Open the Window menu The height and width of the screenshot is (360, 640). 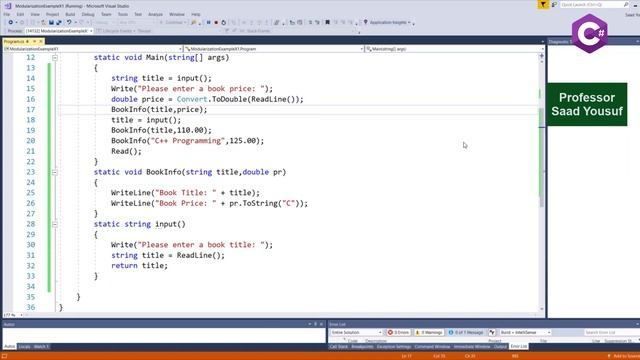click(177, 14)
